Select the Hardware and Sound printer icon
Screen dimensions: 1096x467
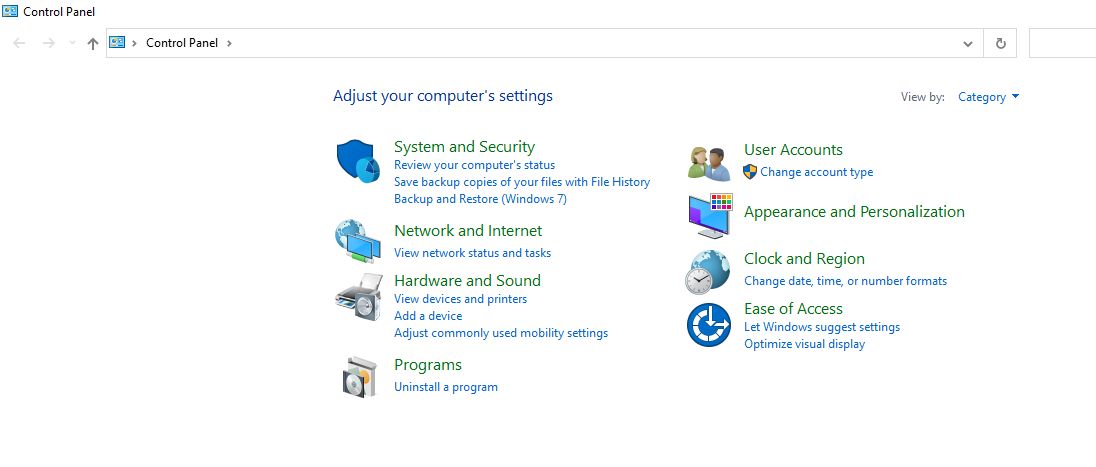(359, 296)
